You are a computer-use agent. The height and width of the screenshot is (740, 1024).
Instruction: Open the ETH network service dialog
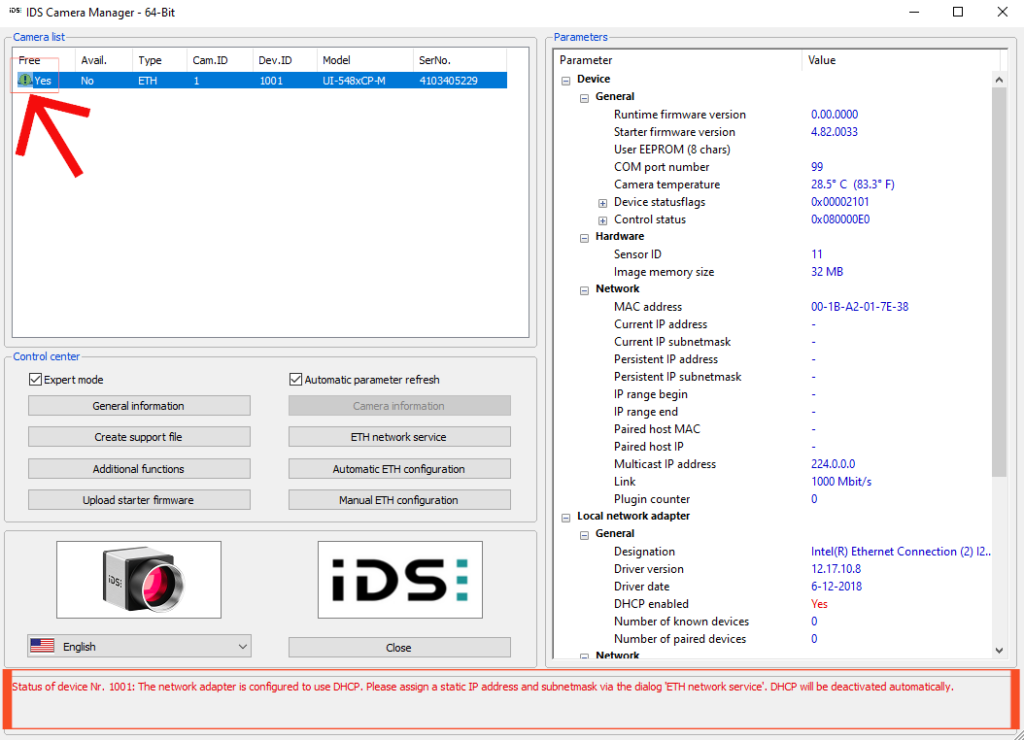tap(399, 436)
